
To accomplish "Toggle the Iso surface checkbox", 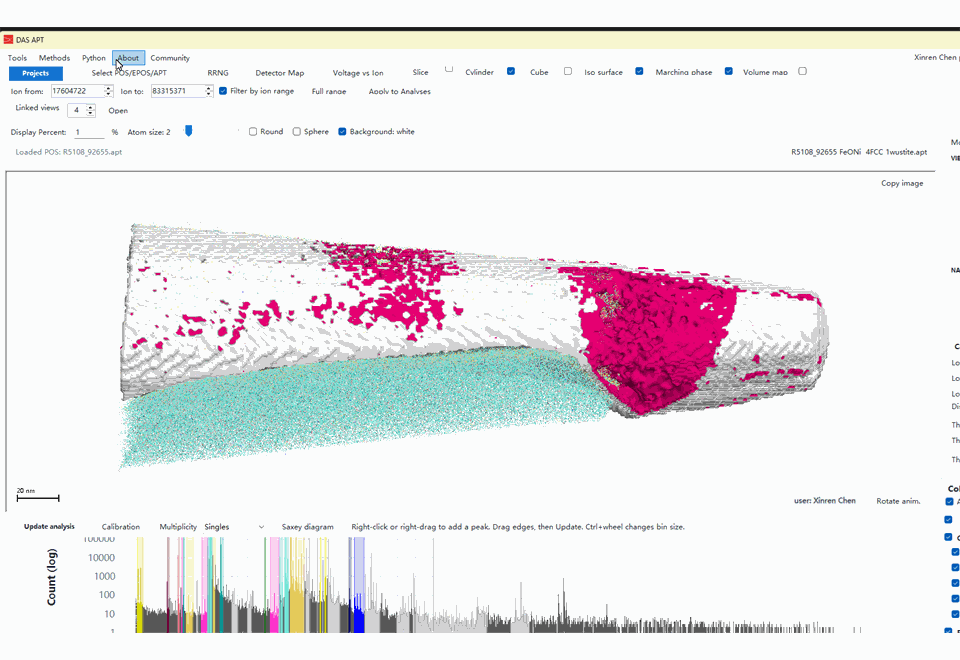I will 639,71.
